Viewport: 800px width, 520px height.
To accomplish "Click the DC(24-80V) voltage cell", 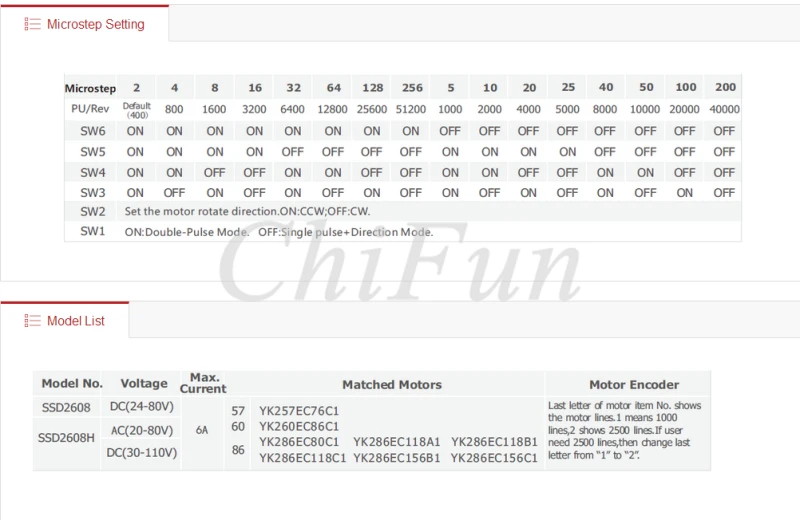I will pos(142,407).
